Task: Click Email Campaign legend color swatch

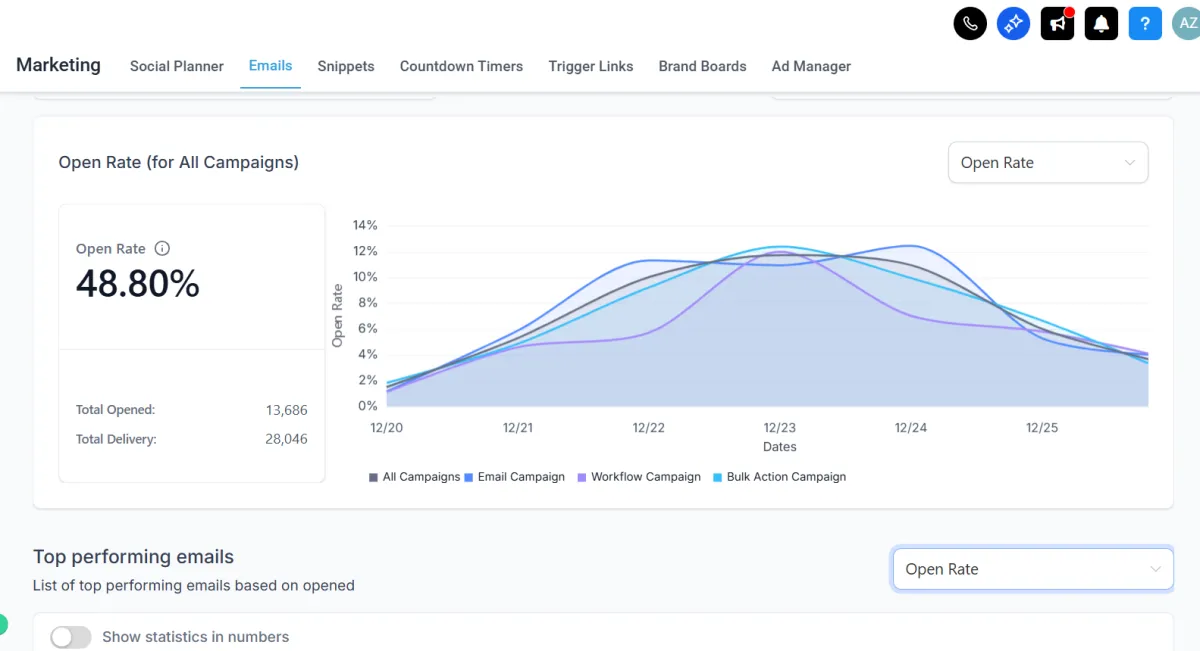Action: pyautogui.click(x=470, y=478)
